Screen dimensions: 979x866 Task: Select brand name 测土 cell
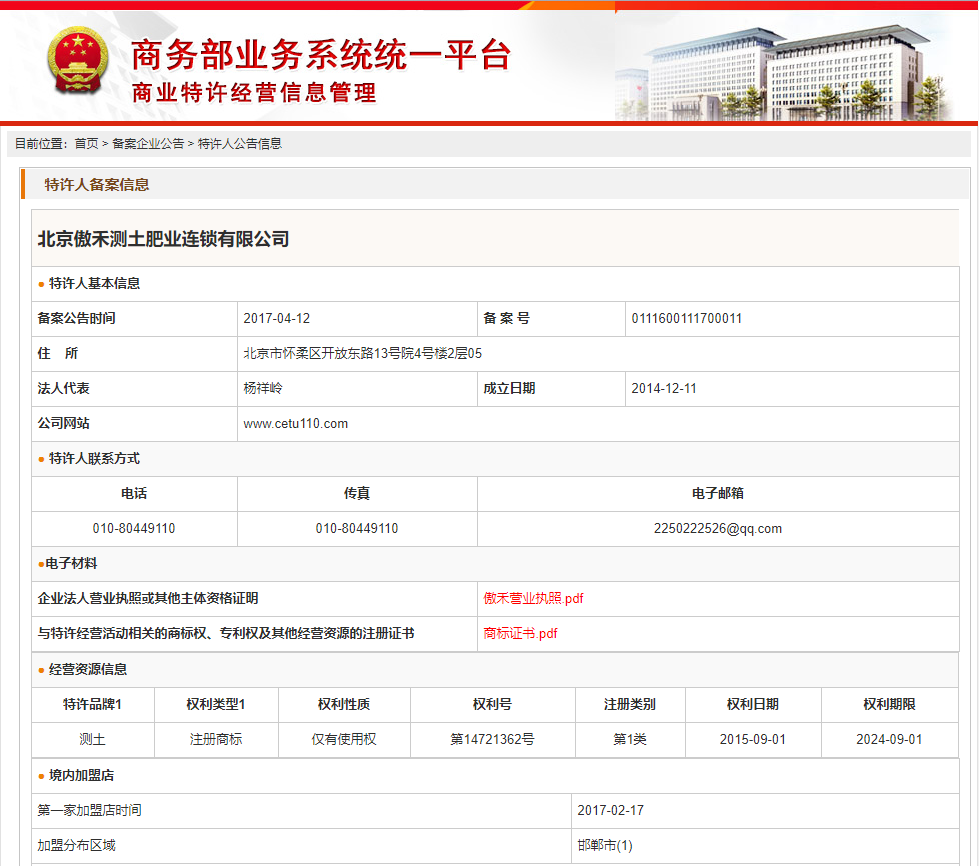pos(92,739)
